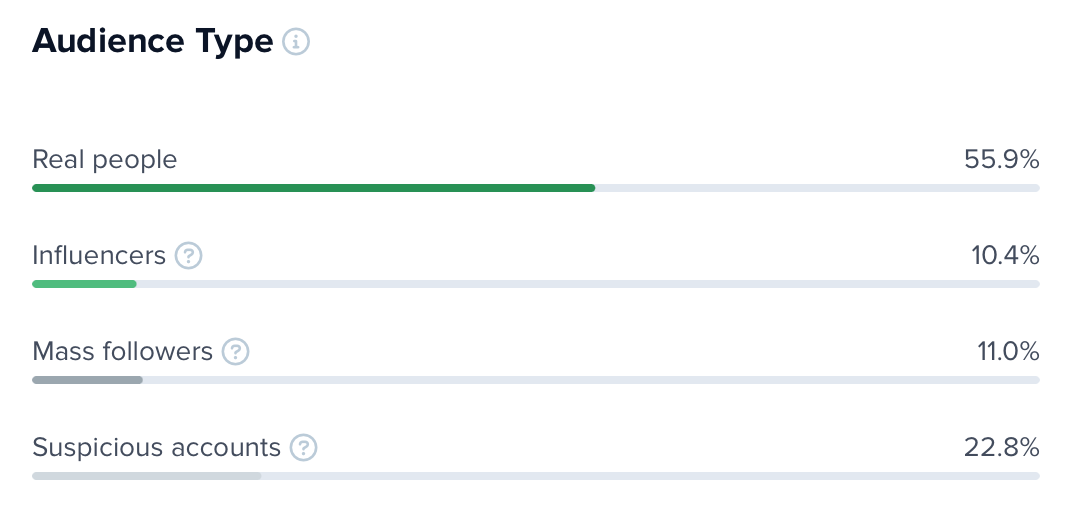Click the Influencers label text
This screenshot has width=1086, height=530.
(x=99, y=256)
